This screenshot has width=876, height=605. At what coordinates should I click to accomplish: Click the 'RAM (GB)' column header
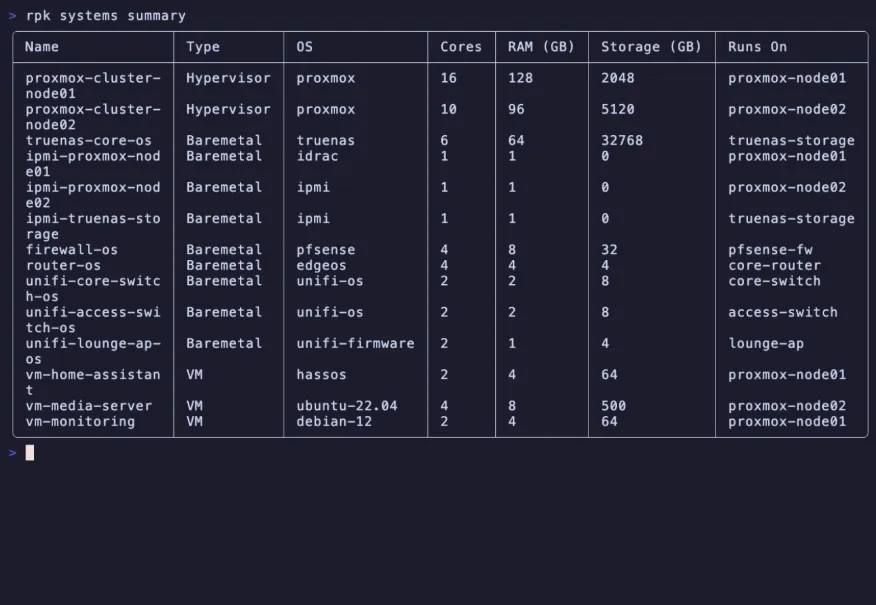tap(541, 47)
